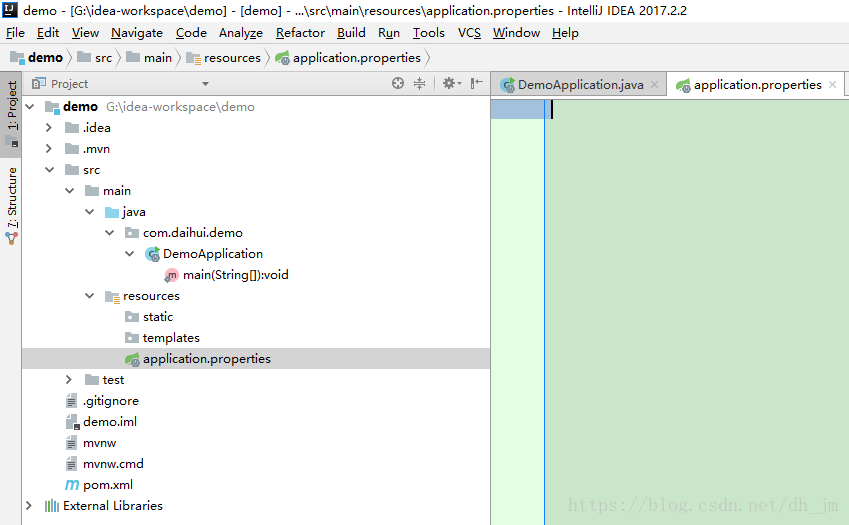Collapse the src folder
849x525 pixels.
(50, 170)
